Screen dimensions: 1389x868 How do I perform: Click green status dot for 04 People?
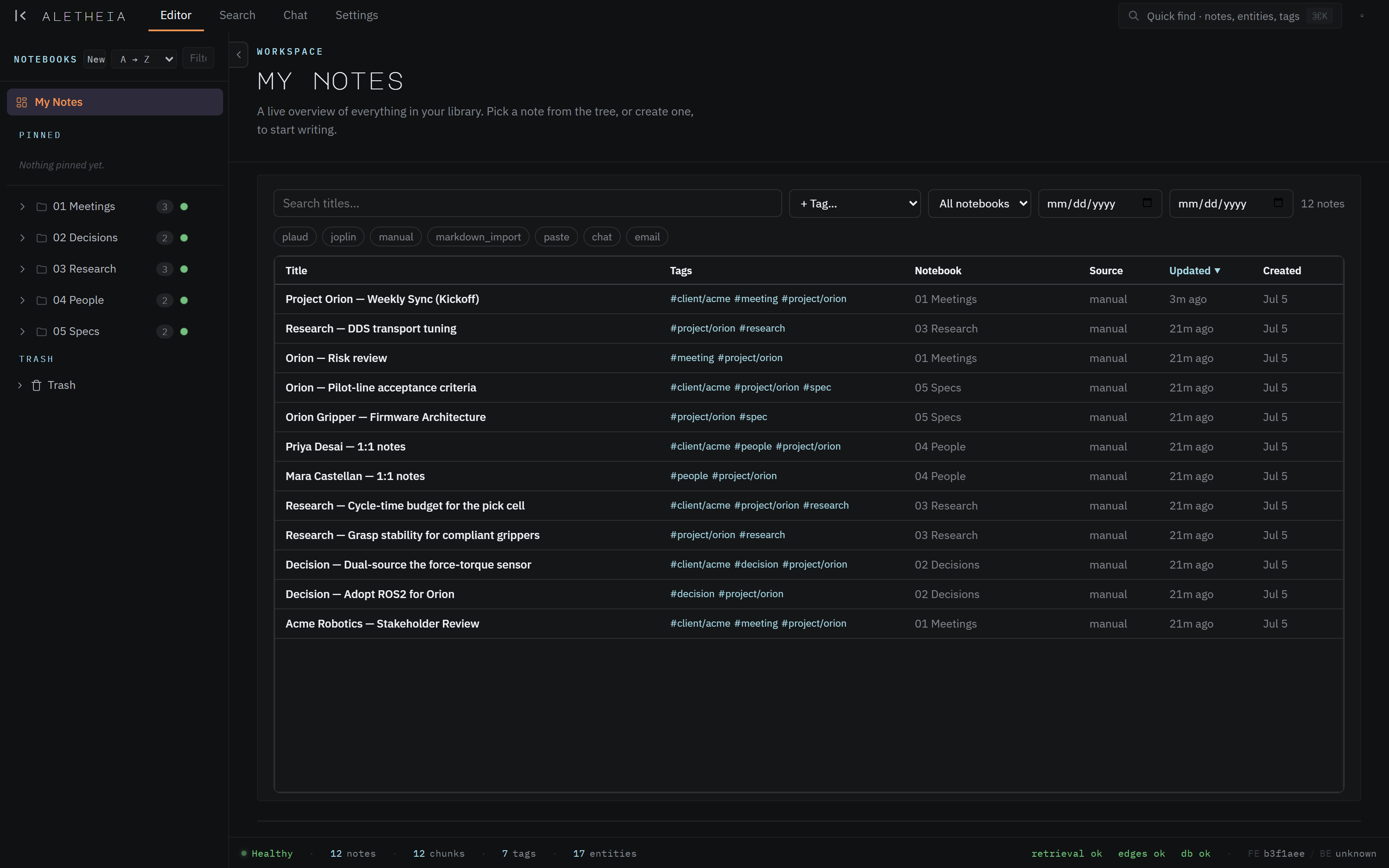pyautogui.click(x=184, y=300)
